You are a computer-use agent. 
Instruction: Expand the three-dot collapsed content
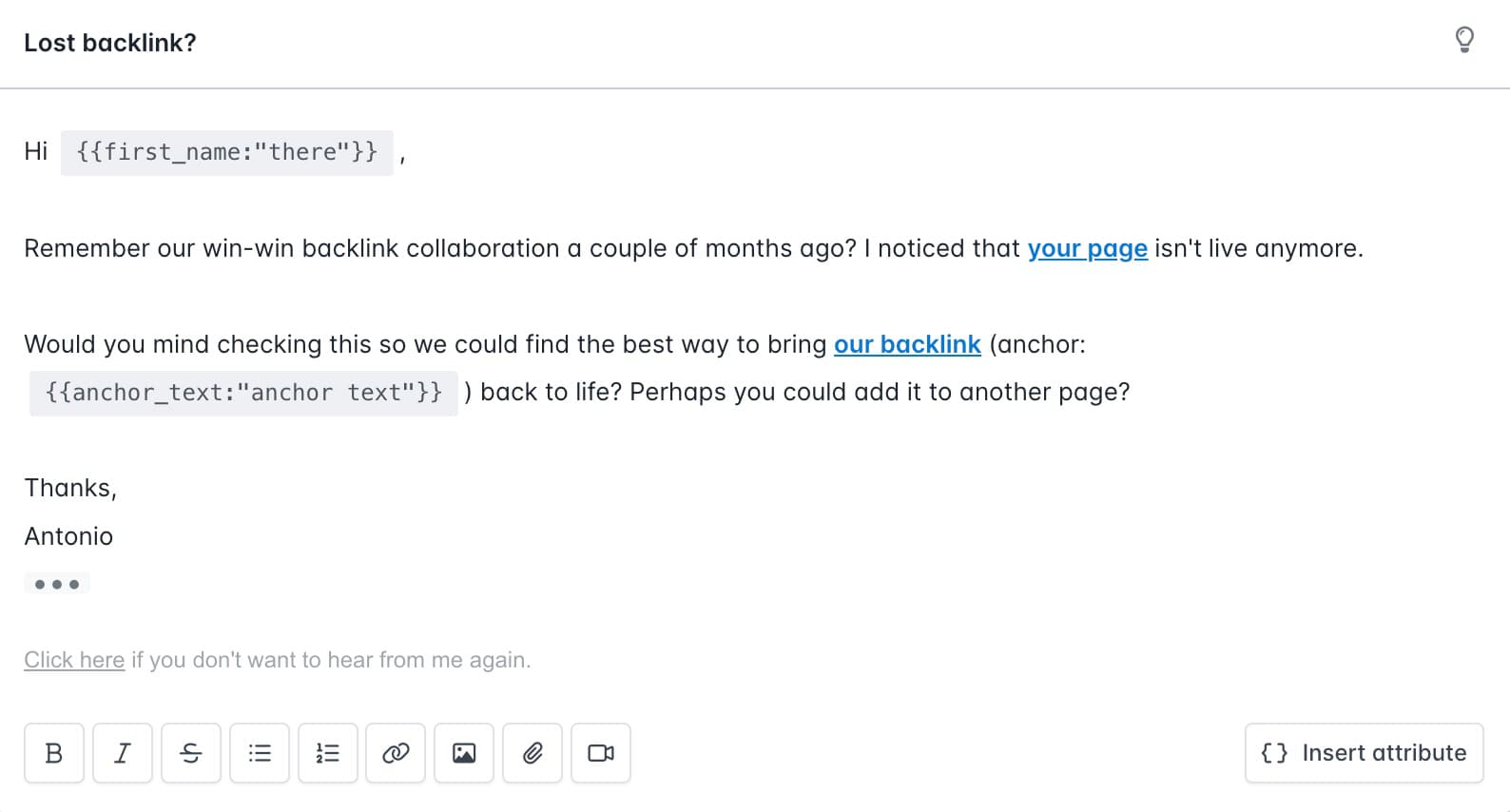57,584
